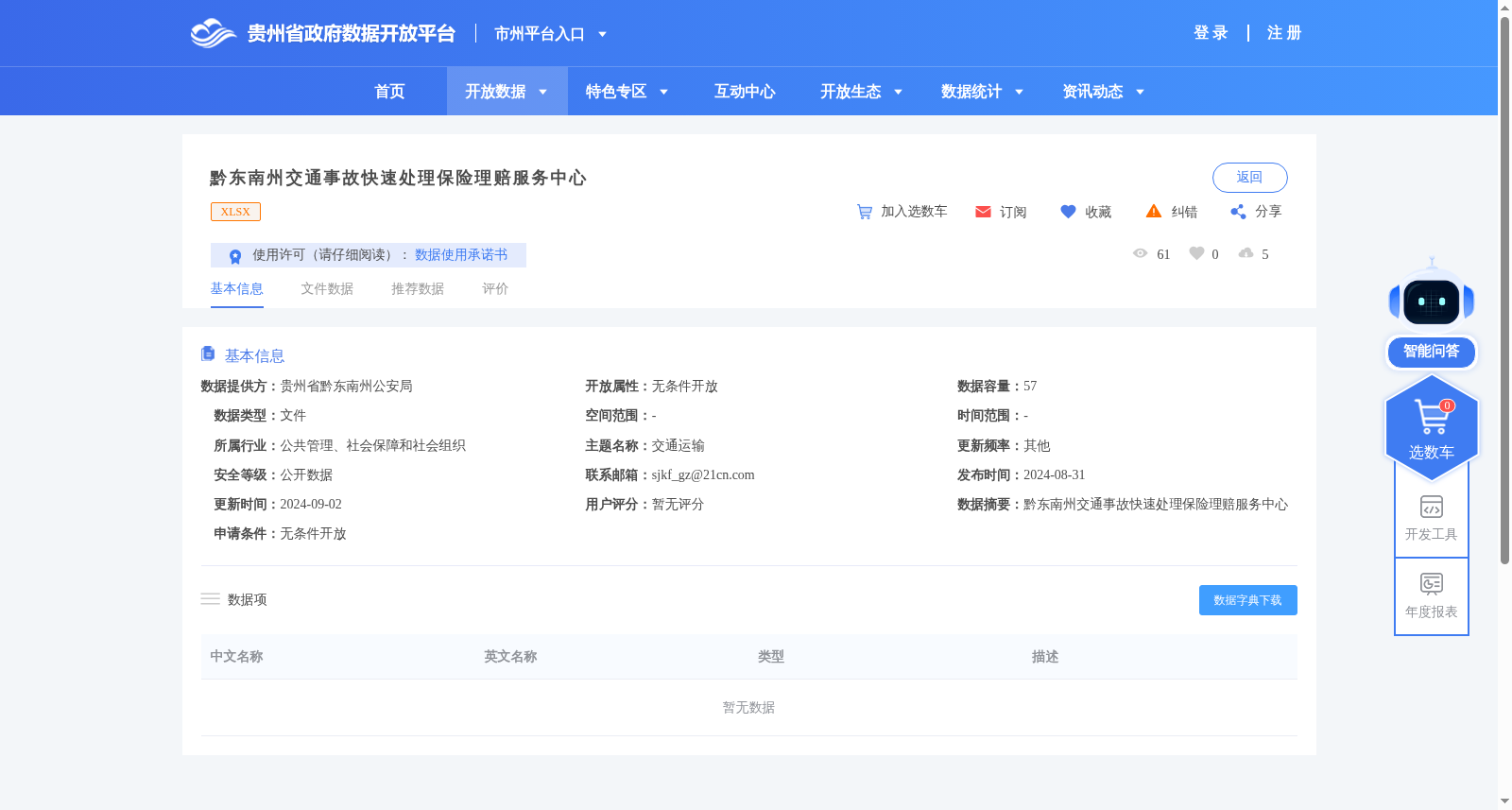Open 互动中心 in the navigation bar
The image size is (1512, 810).
click(x=745, y=92)
